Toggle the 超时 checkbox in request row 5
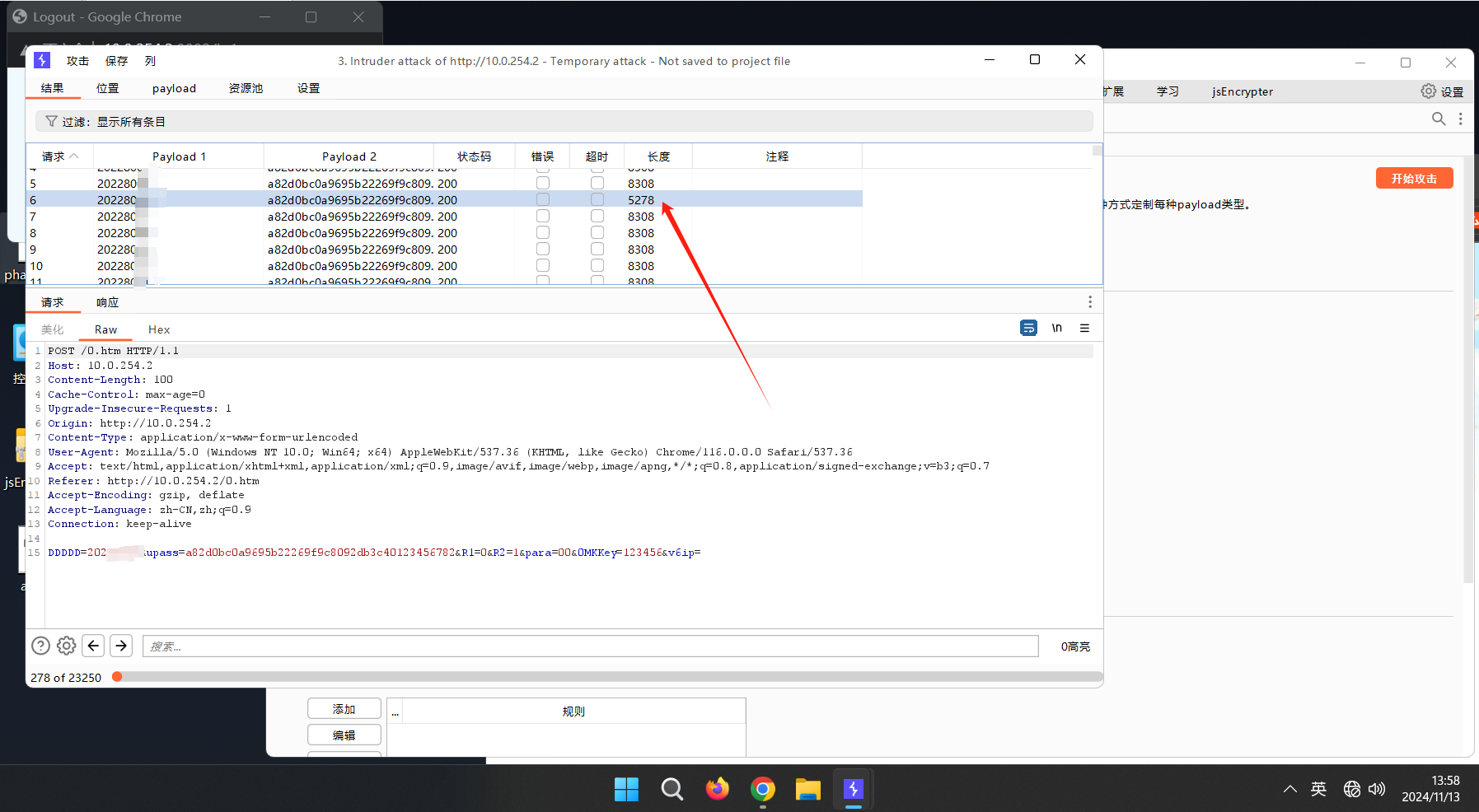Image resolution: width=1479 pixels, height=812 pixels. click(x=597, y=183)
